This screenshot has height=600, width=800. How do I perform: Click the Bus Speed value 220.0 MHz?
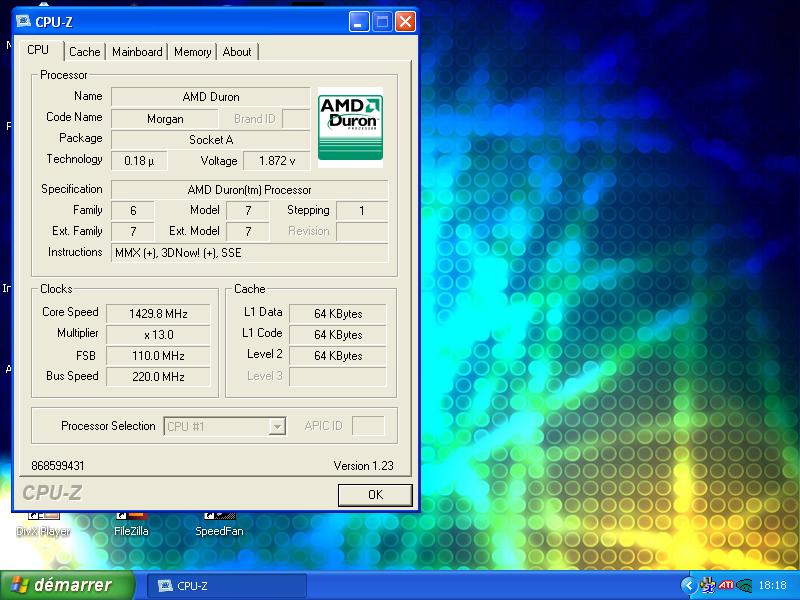158,377
